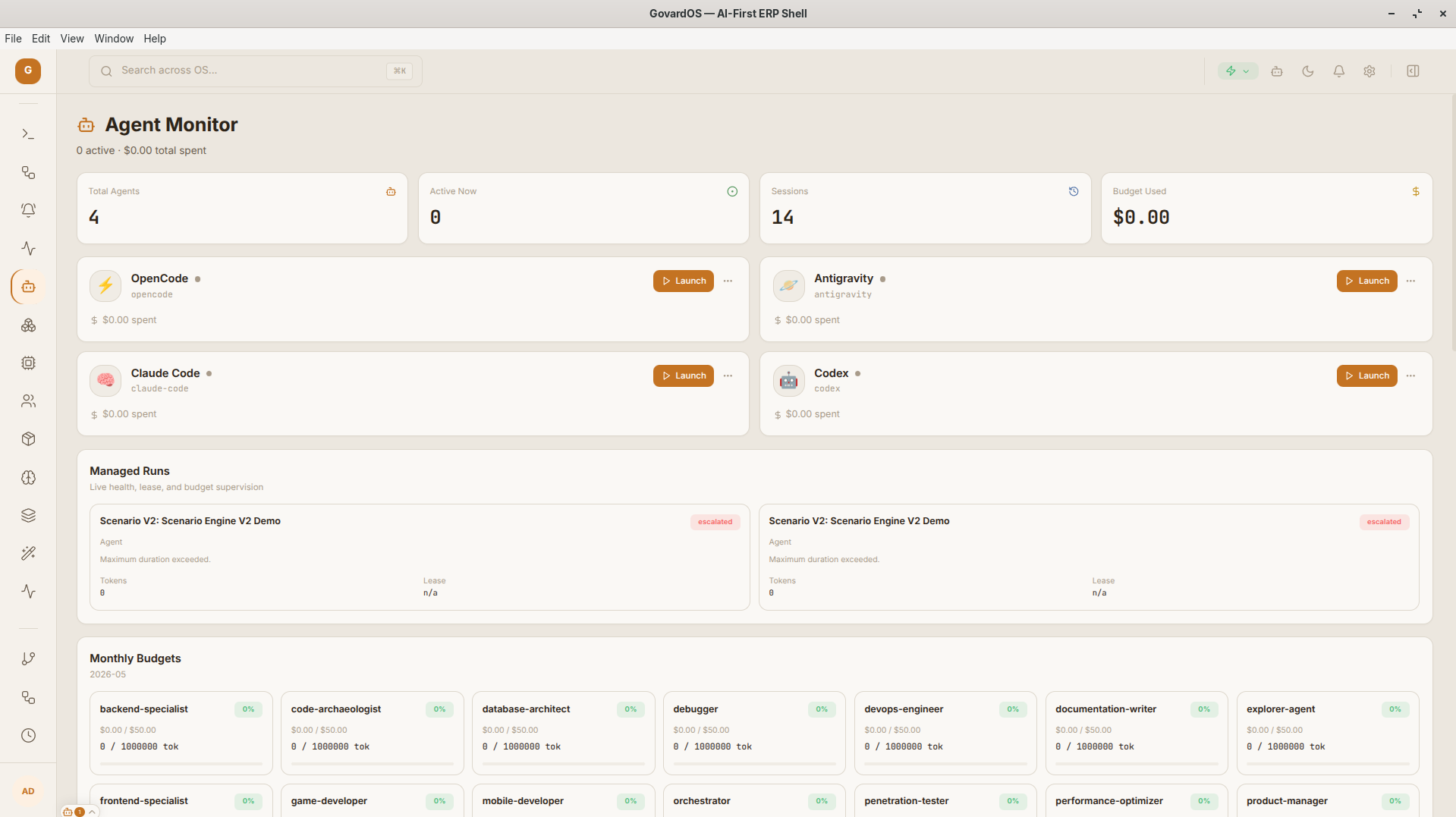Open the File menu
The image size is (1456, 817).
[x=13, y=39]
